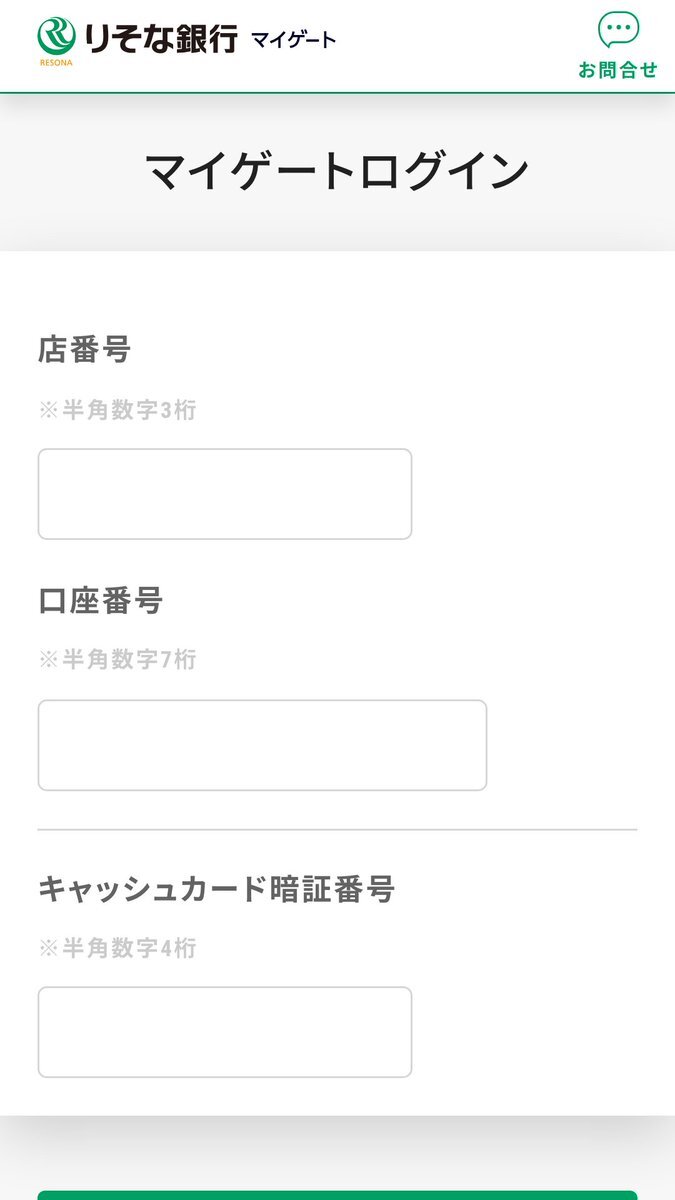Open the お問合せ chat bubble icon

coord(618,31)
